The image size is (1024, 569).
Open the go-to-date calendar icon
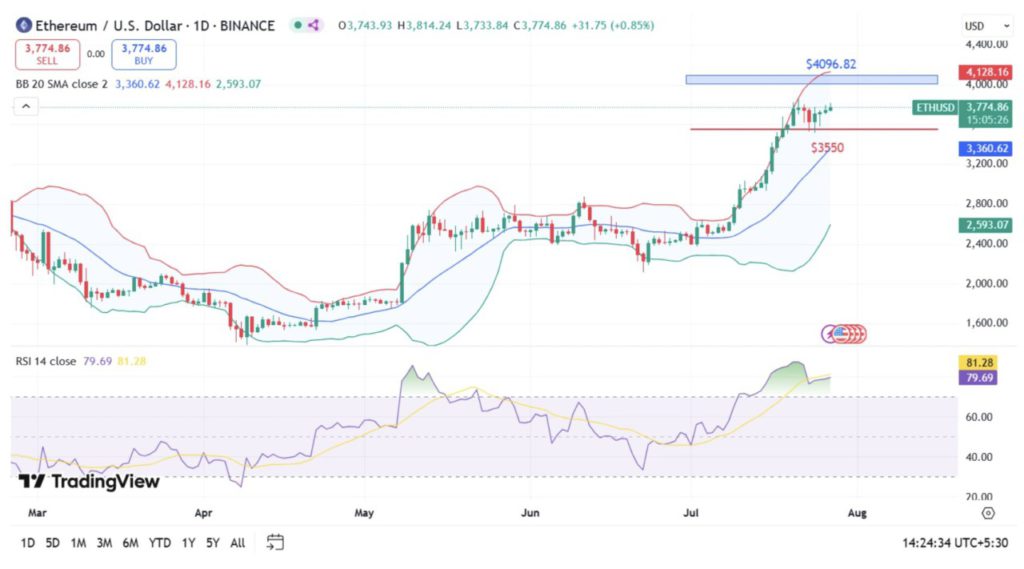point(275,543)
